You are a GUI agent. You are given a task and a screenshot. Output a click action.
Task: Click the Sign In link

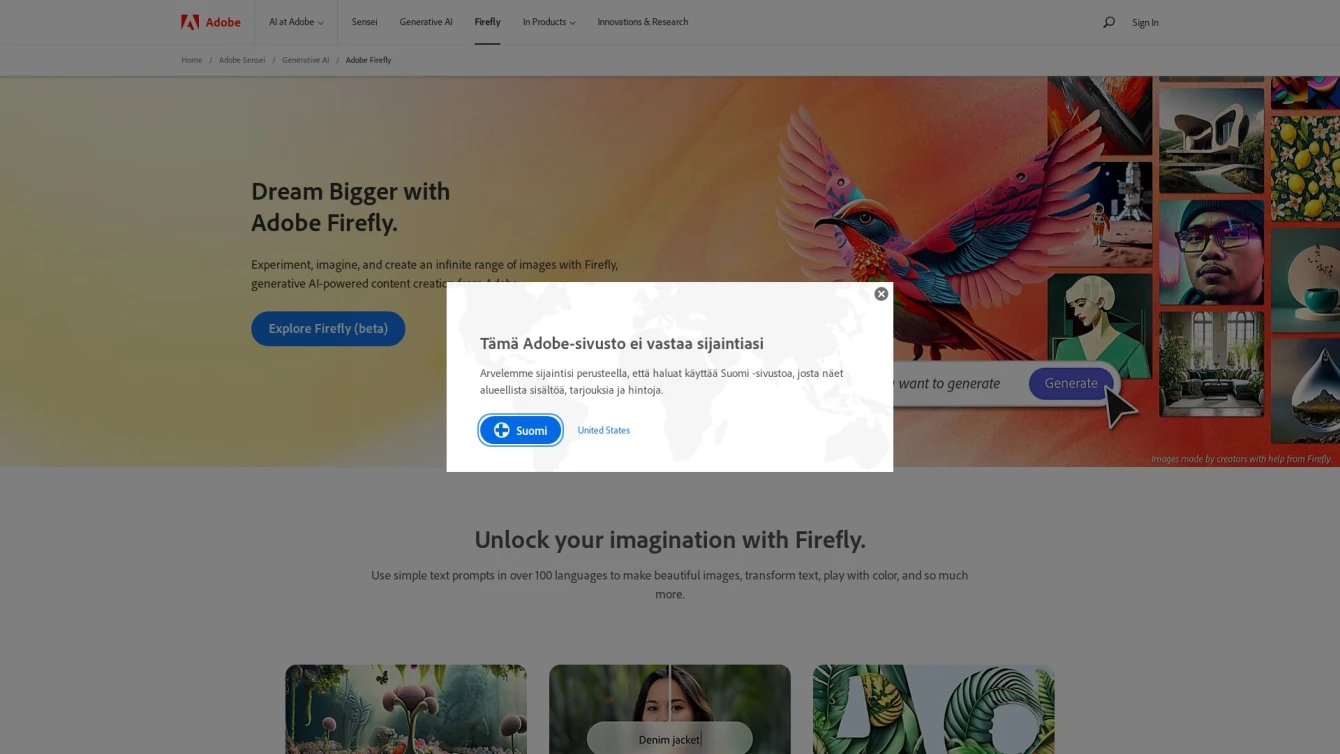1145,22
